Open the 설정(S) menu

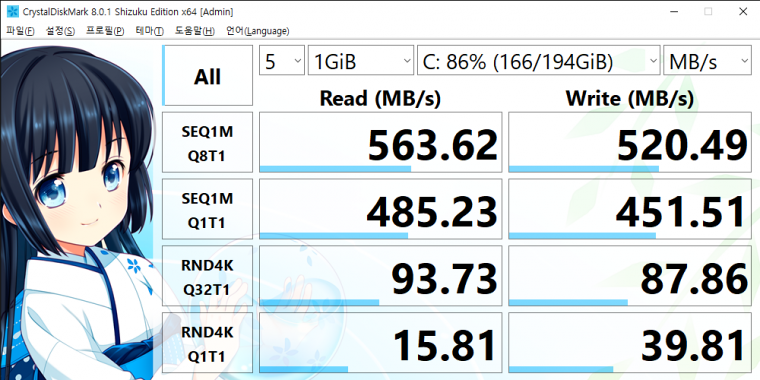click(x=61, y=31)
